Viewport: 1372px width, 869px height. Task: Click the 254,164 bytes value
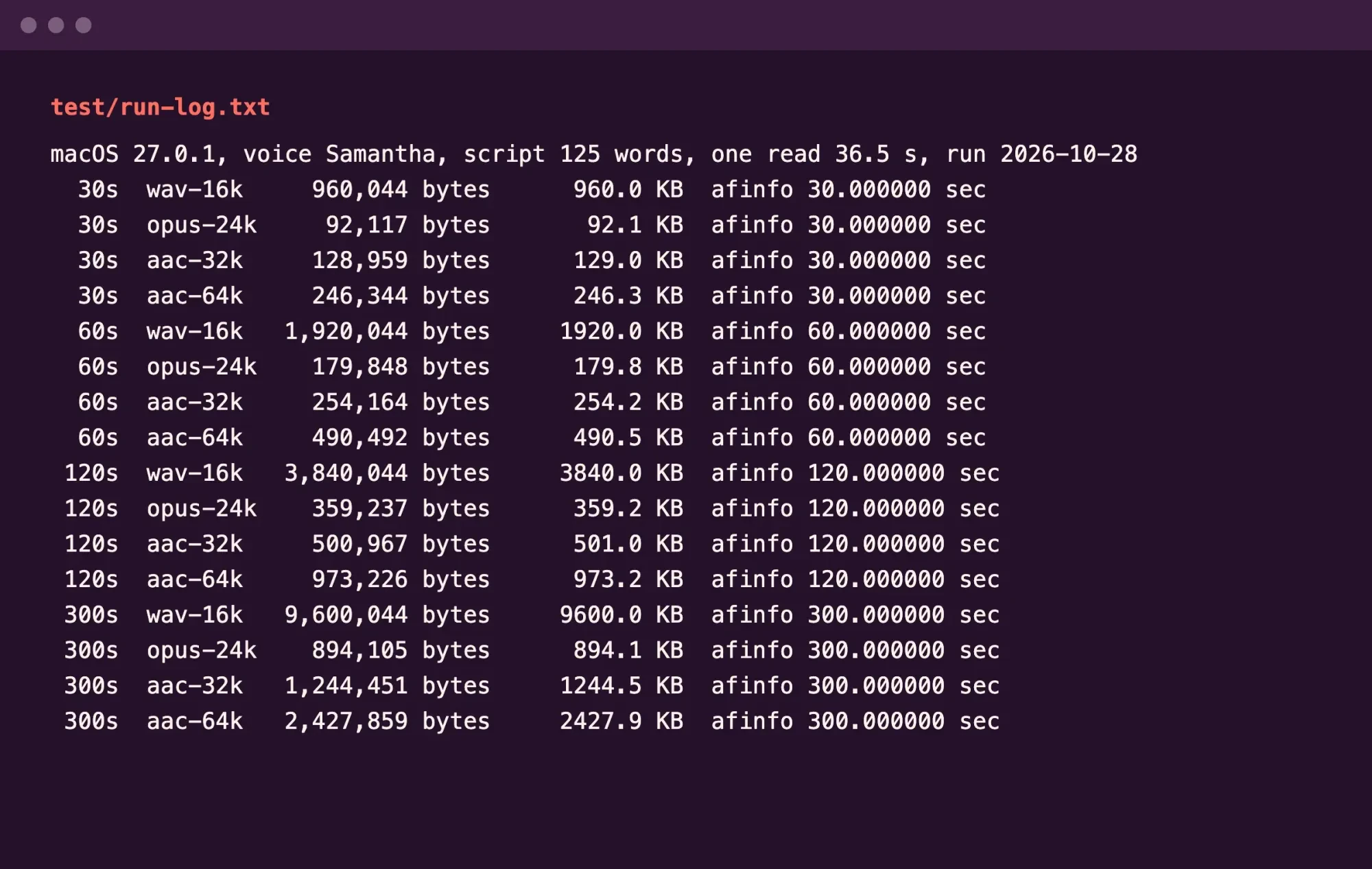pos(401,403)
